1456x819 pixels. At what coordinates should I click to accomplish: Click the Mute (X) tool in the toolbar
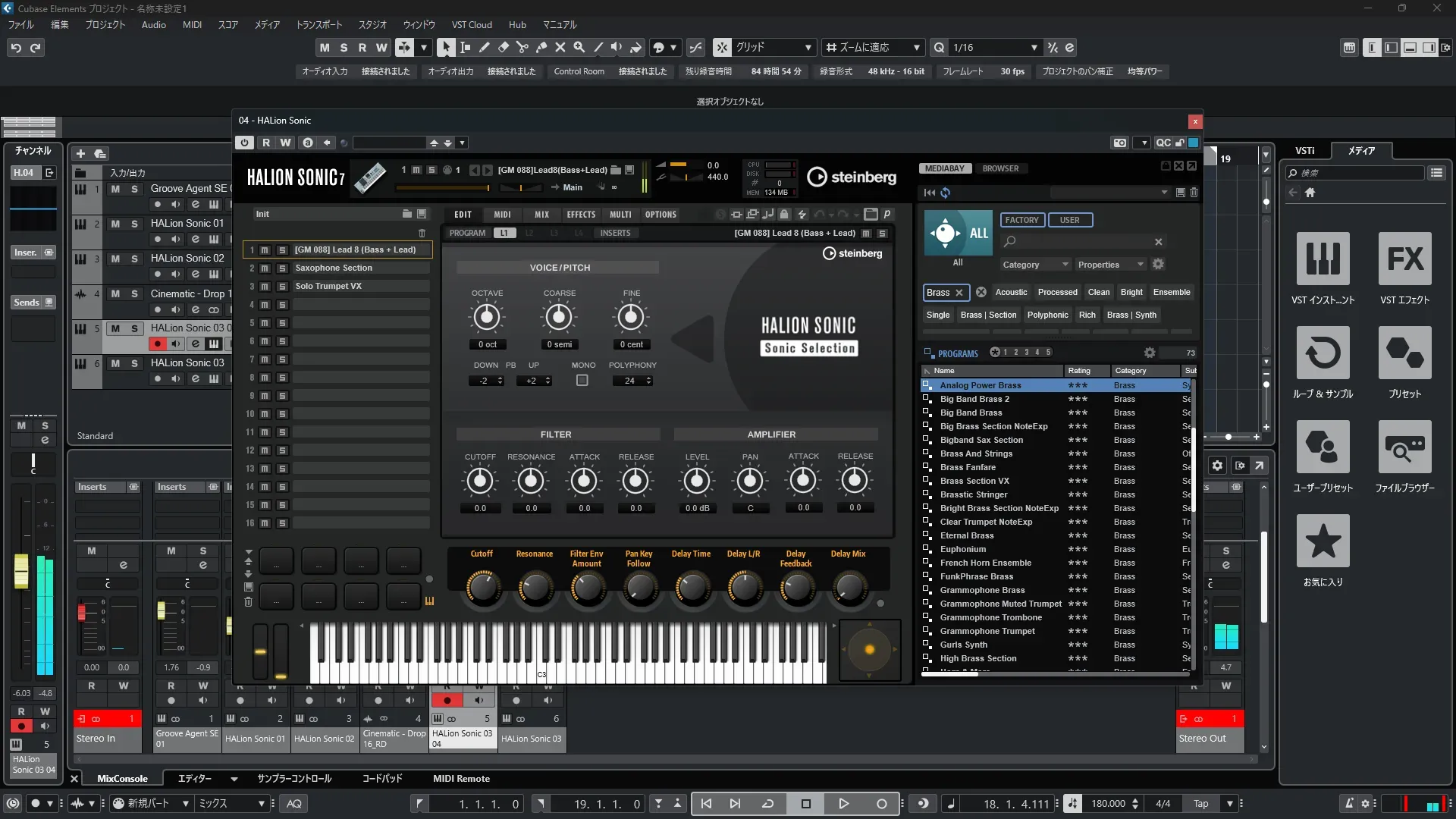[x=560, y=47]
